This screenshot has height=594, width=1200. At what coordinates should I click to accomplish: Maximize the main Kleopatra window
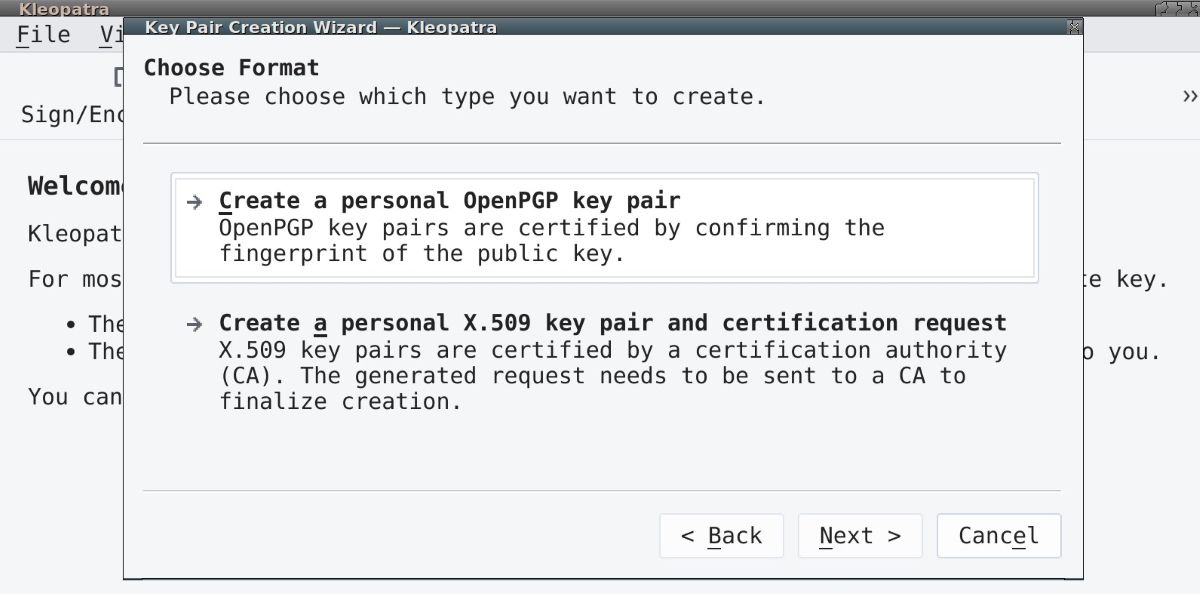click(x=1178, y=9)
